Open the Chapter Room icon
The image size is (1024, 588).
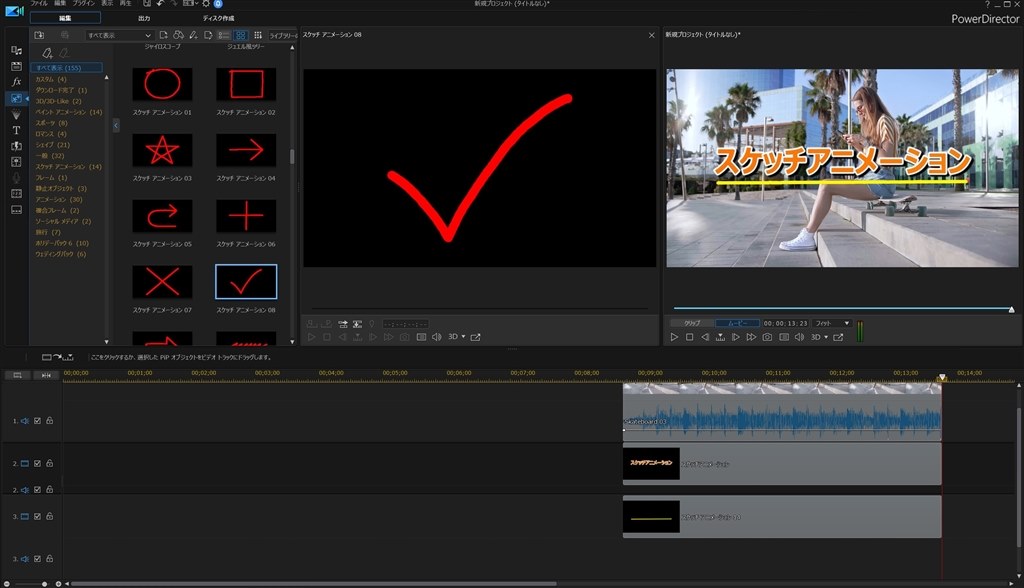(x=16, y=193)
